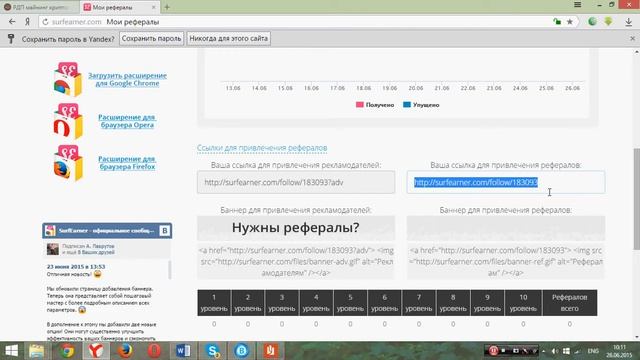The image size is (640, 360).
Task: Toggle the pink 'Получено' legend swatch
Action: click(x=360, y=104)
